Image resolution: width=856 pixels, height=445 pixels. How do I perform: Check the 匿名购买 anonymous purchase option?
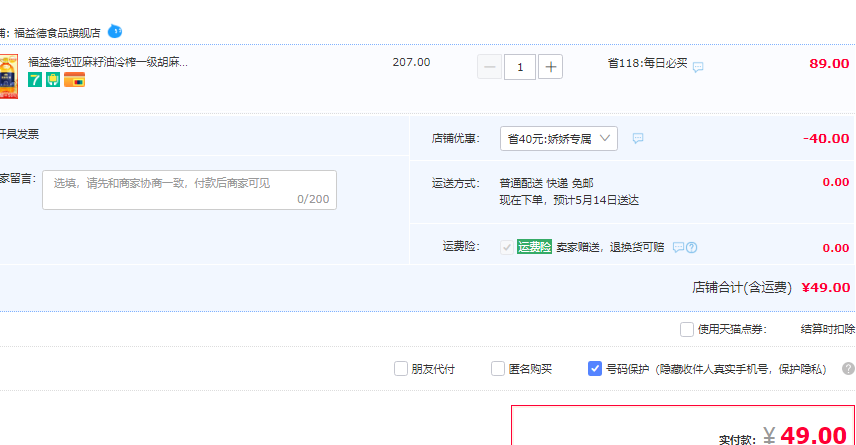click(x=498, y=369)
